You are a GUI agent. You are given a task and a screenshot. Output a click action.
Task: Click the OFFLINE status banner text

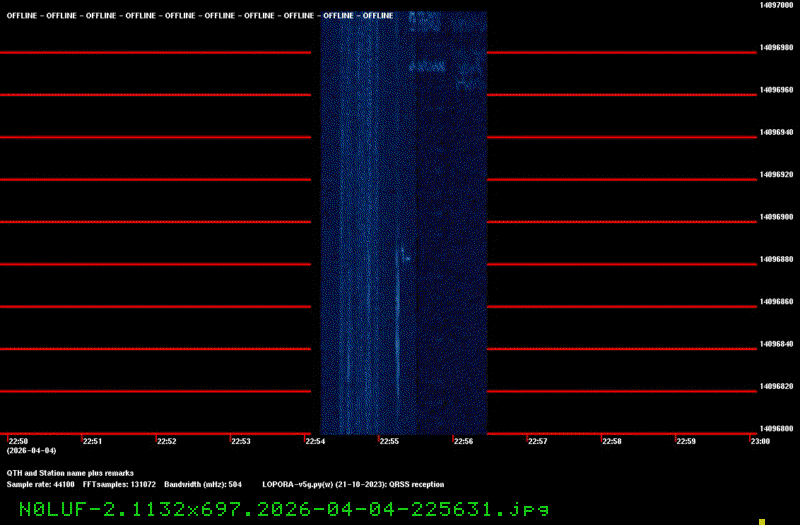(x=200, y=16)
